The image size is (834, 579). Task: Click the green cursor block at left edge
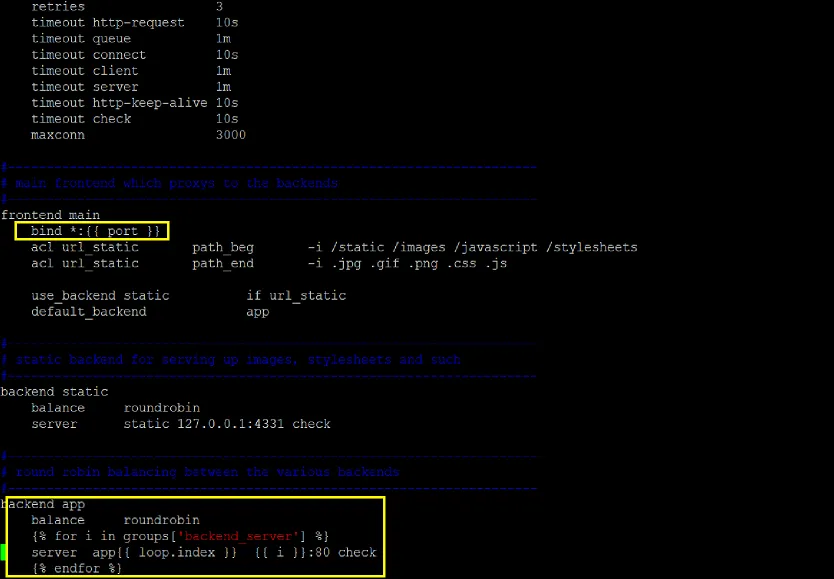(x=3, y=552)
